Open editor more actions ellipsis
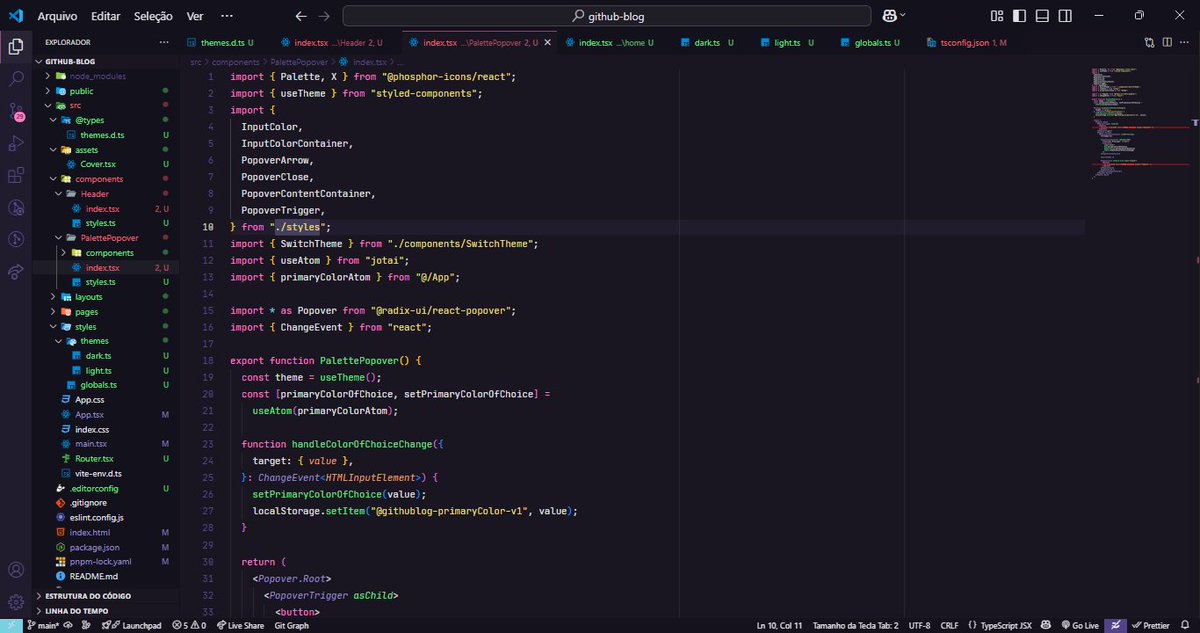 click(x=1185, y=43)
